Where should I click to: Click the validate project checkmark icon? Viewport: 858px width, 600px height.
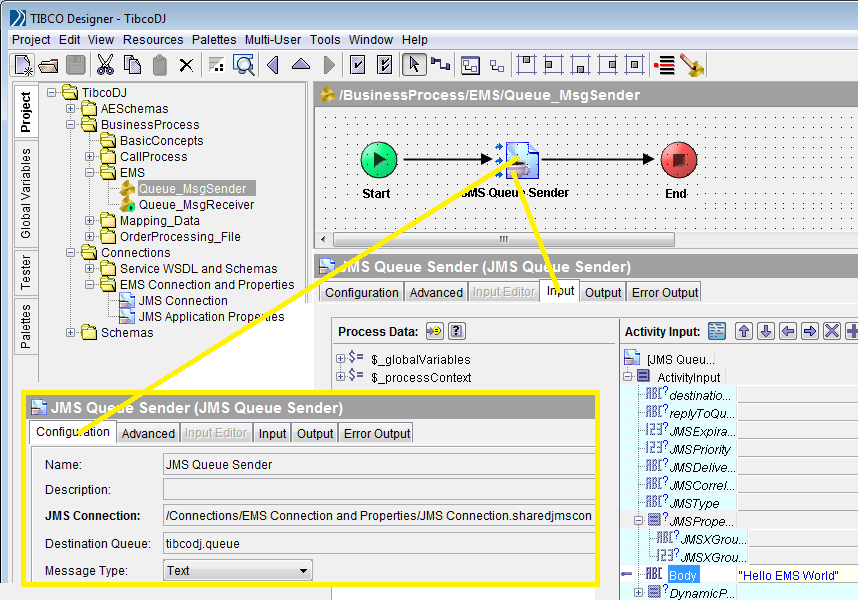pyautogui.click(x=357, y=63)
